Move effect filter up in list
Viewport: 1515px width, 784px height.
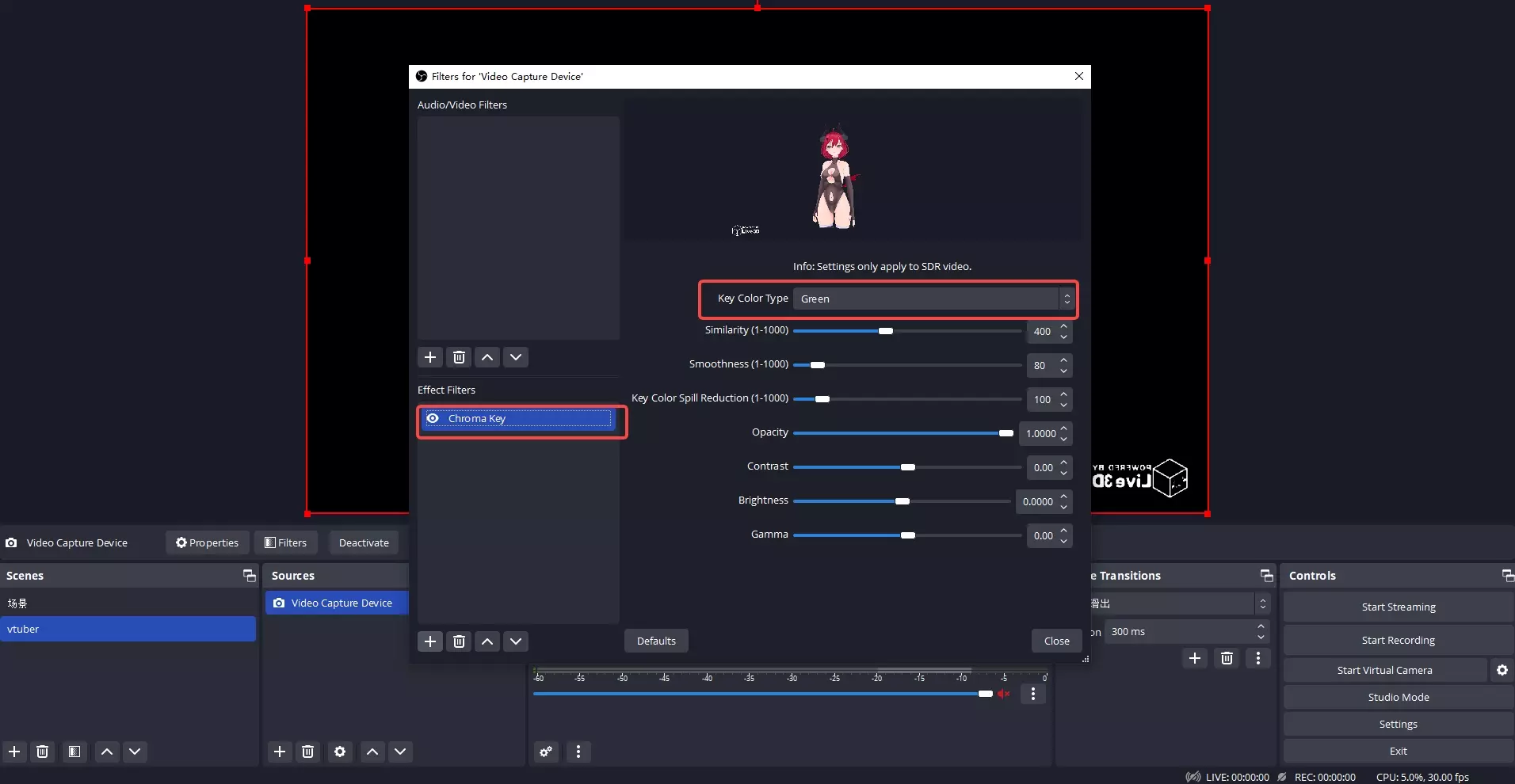click(x=487, y=641)
